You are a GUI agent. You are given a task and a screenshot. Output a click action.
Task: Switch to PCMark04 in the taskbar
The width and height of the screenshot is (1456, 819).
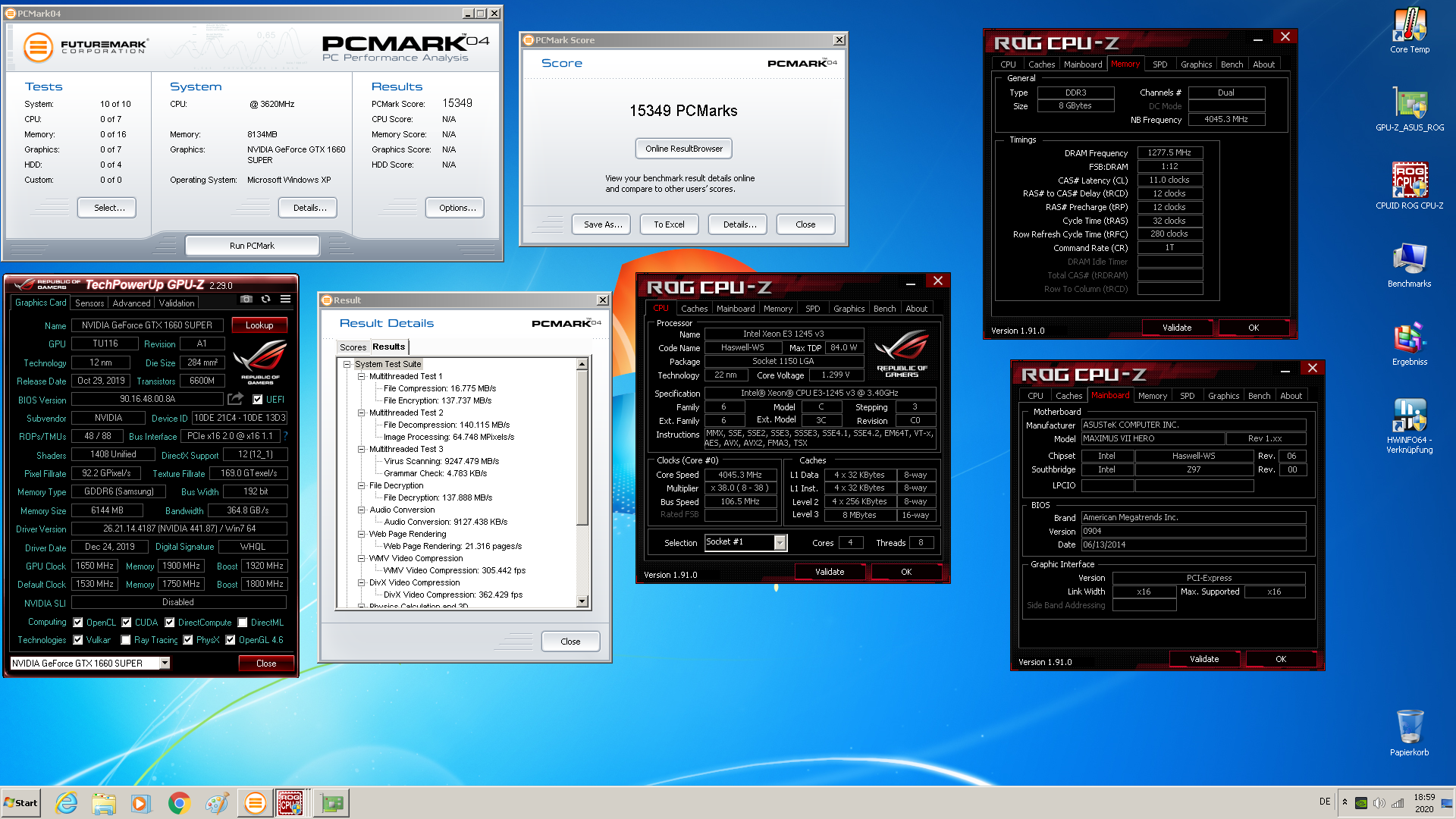pos(256,803)
